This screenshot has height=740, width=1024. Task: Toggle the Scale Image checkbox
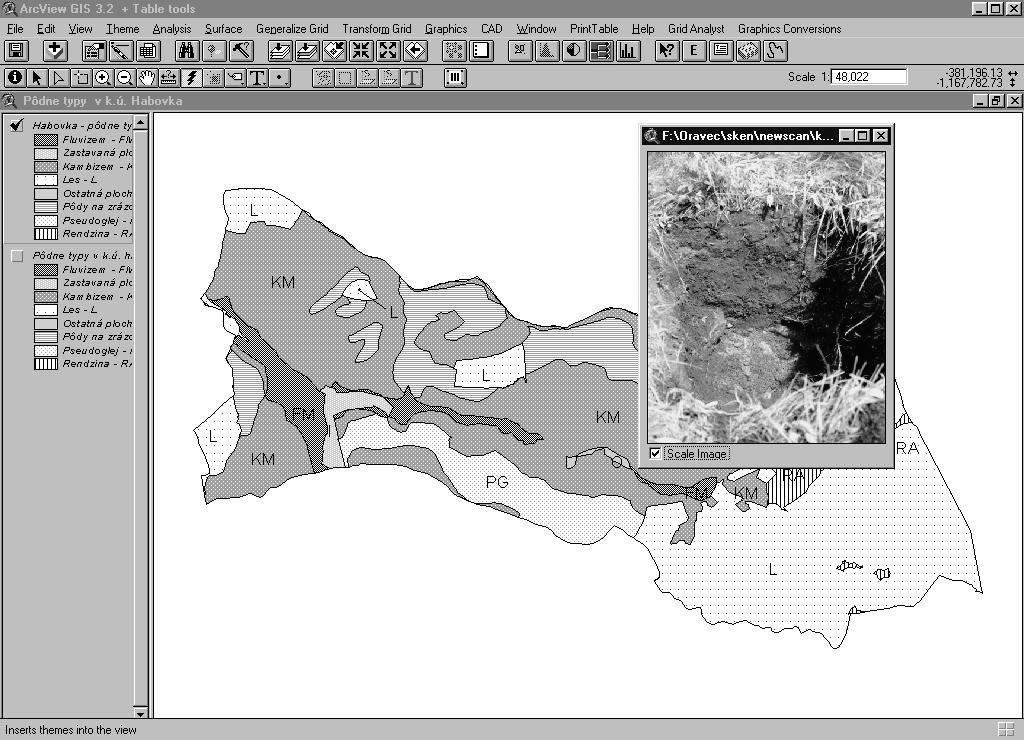tap(655, 453)
